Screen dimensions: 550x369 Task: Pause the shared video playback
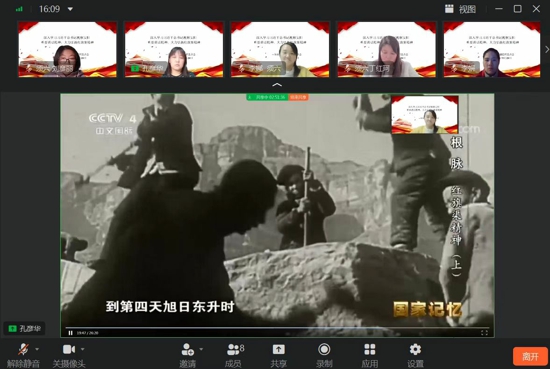coord(71,333)
